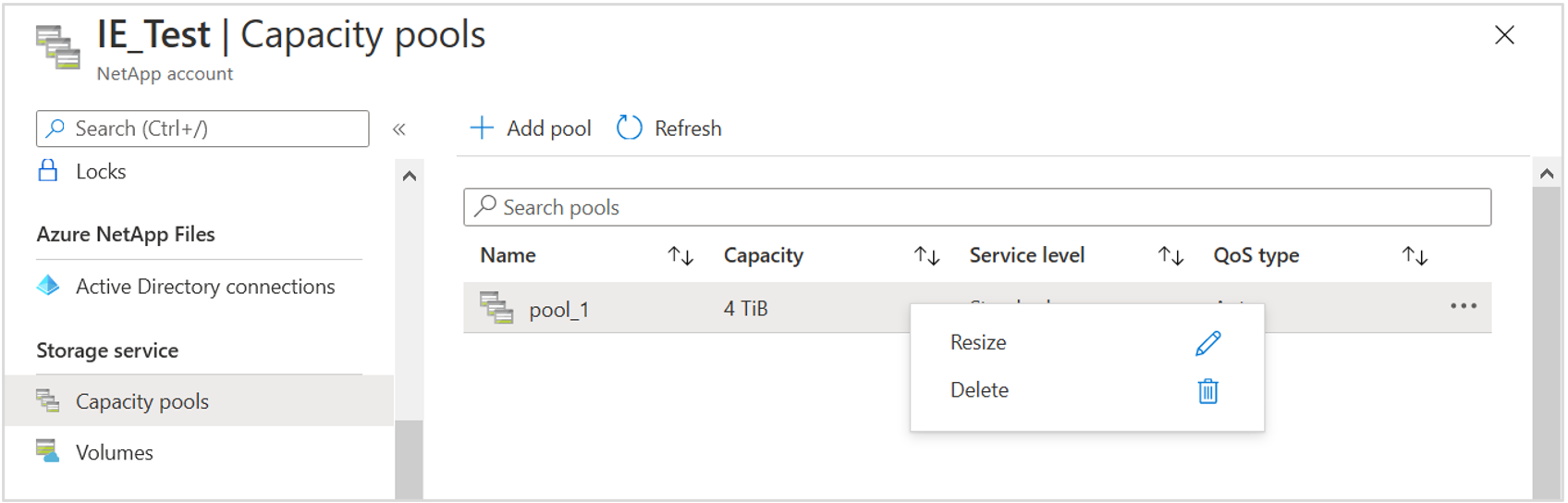The height and width of the screenshot is (503, 1568).
Task: Select Resize from the context menu
Action: point(978,343)
